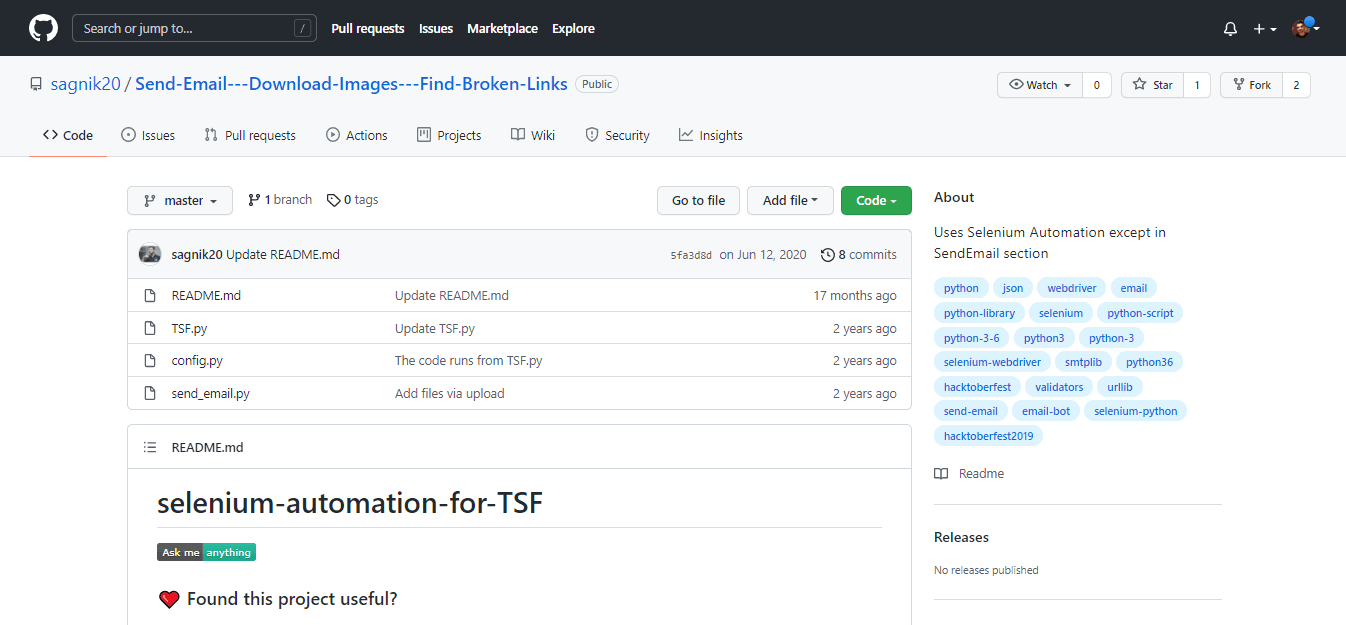Expand the green Code dropdown
This screenshot has height=625, width=1346.
tap(876, 200)
